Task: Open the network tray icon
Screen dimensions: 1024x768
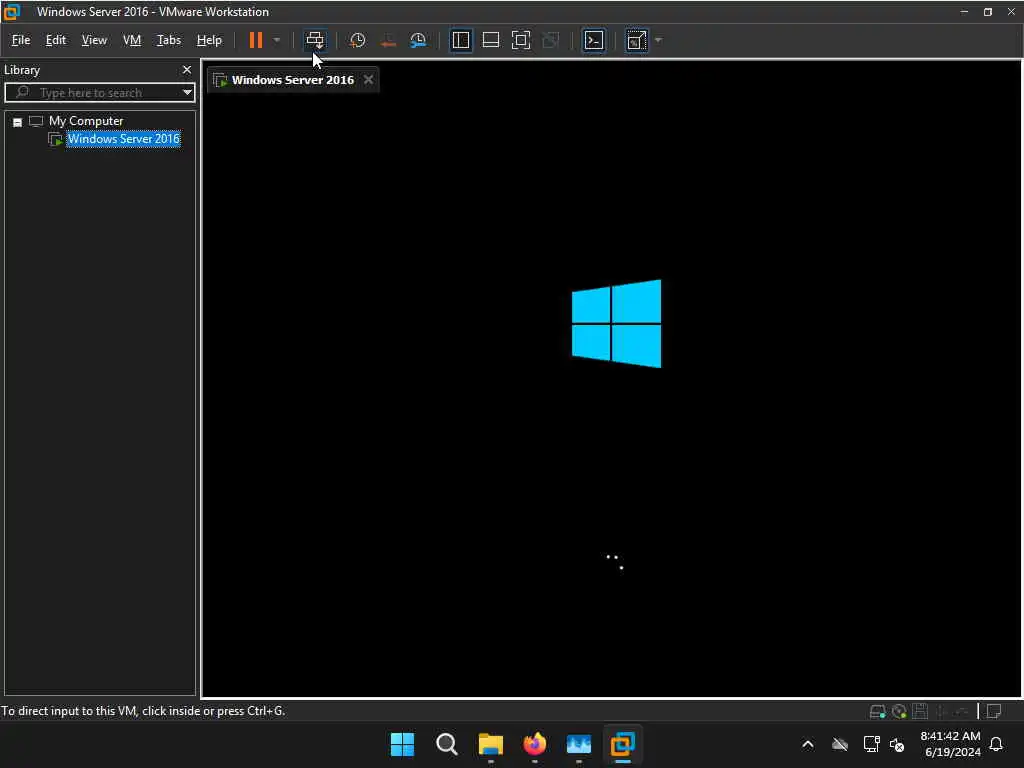Action: [x=871, y=744]
